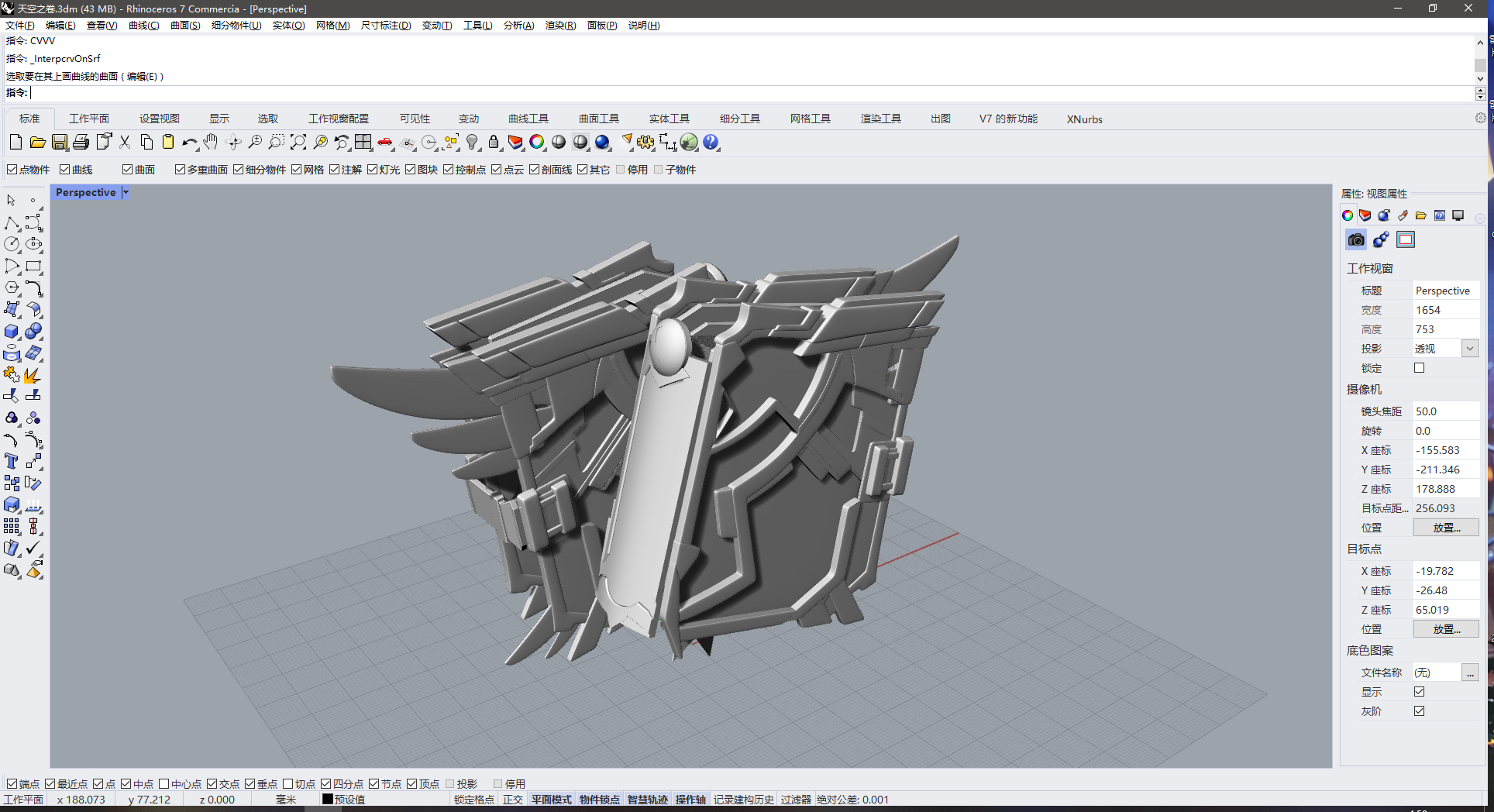The width and height of the screenshot is (1494, 812).
Task: Open the 渲染(R) menu
Action: 562,25
